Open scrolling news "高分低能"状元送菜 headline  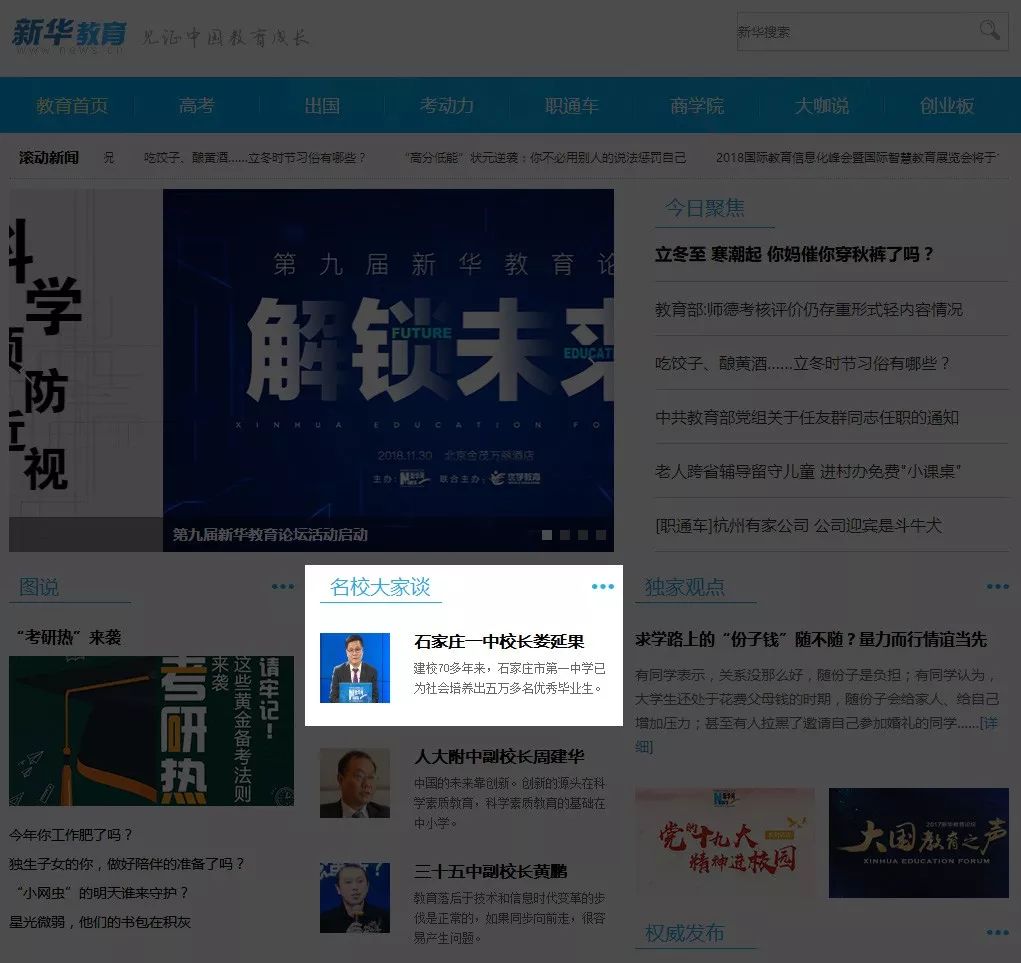point(545,158)
